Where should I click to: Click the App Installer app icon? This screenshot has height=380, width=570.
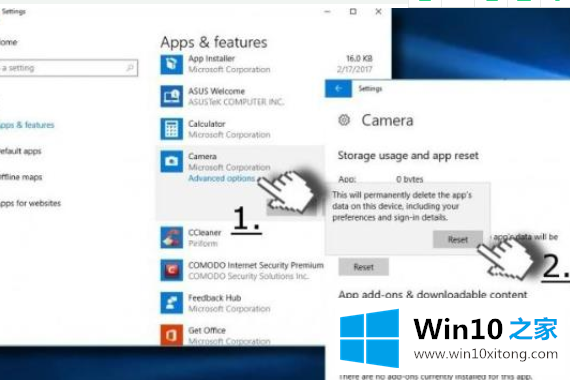point(171,64)
